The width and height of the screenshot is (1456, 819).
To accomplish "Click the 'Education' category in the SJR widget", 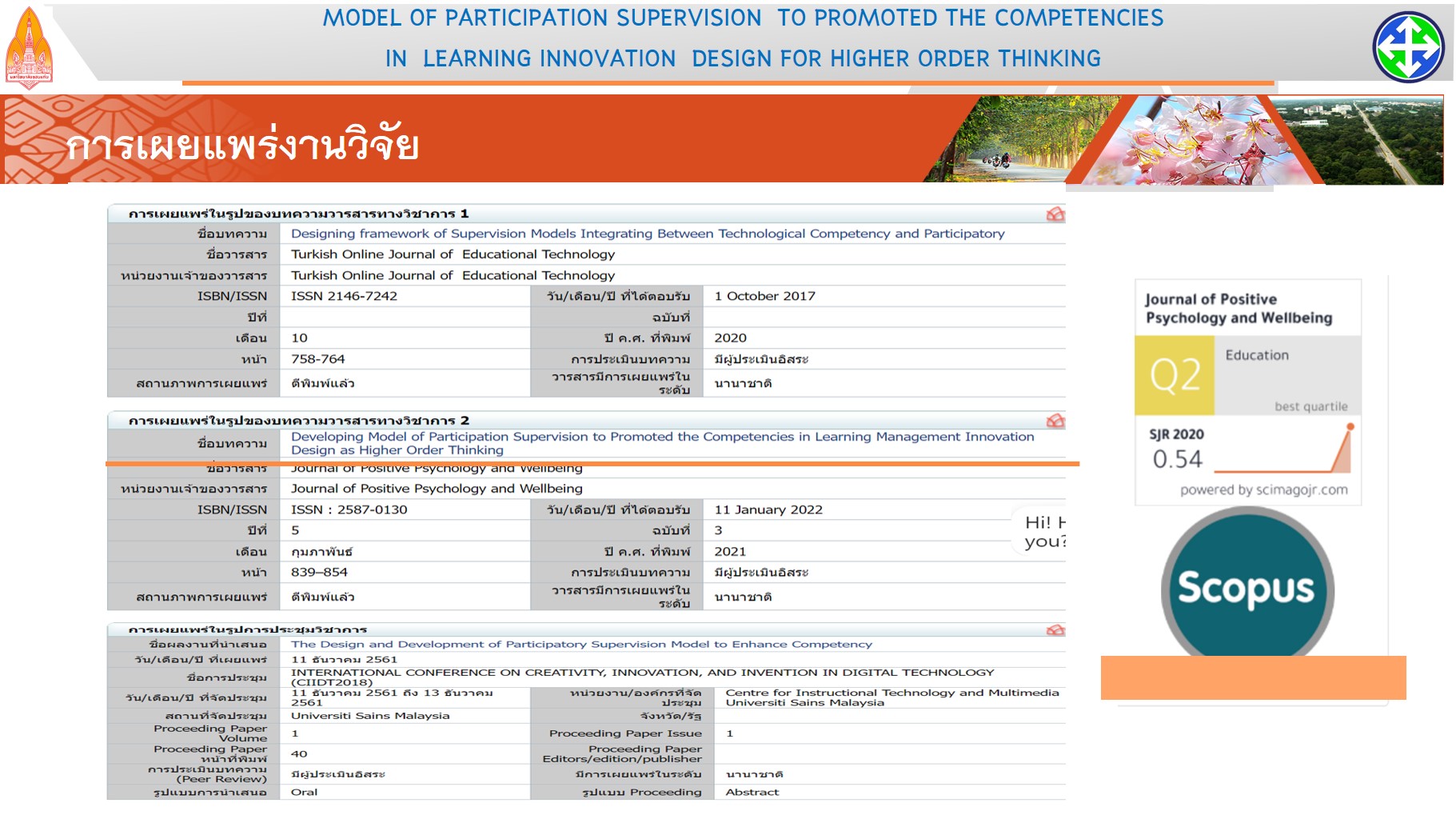I will tap(1257, 355).
